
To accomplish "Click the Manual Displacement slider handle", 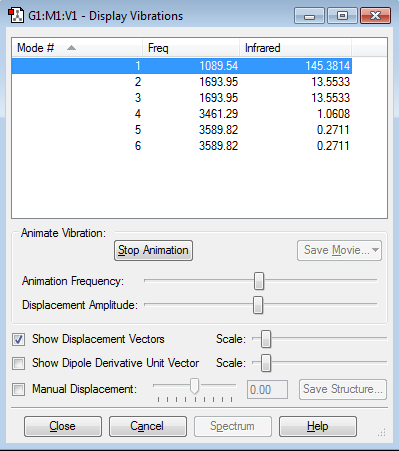I will point(195,386).
